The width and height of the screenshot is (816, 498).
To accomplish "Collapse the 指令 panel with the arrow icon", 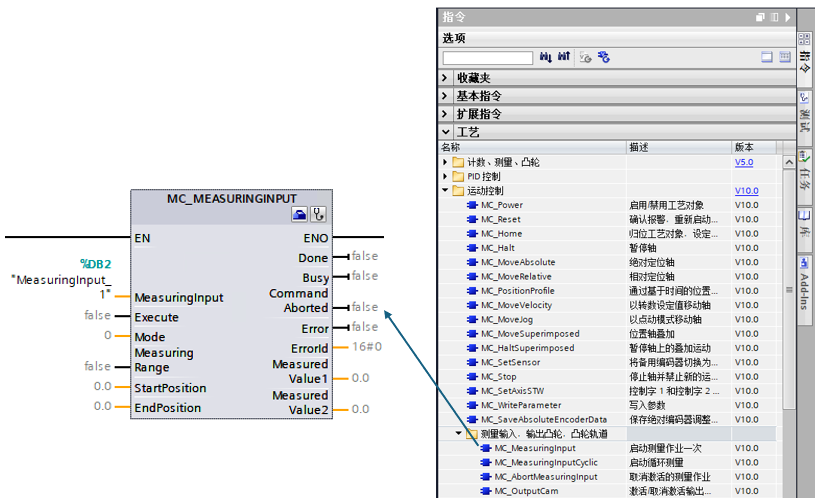I will coord(787,17).
